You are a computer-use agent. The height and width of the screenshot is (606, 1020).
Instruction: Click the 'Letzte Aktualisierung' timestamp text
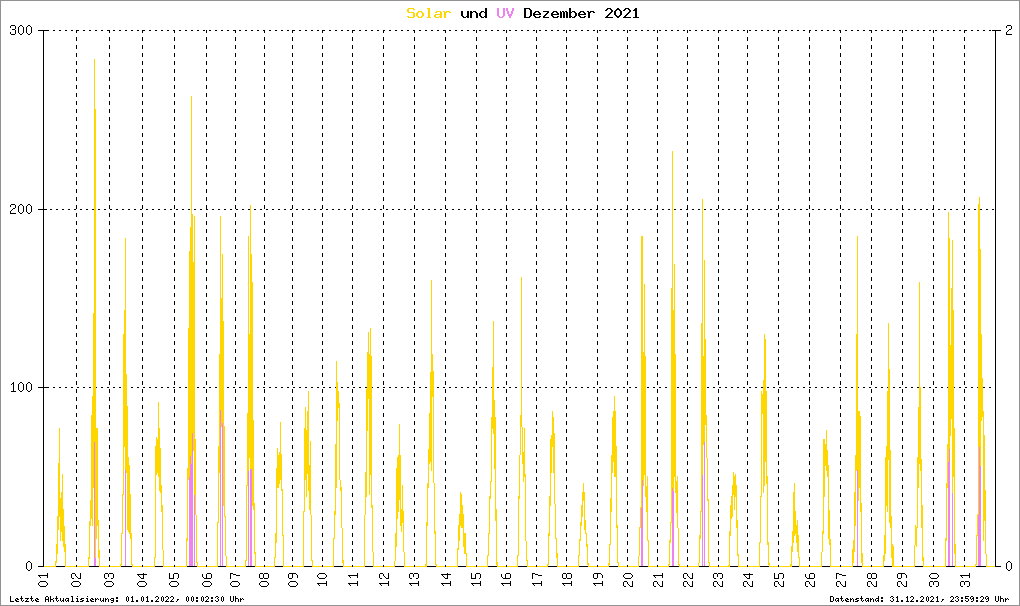click(x=126, y=599)
